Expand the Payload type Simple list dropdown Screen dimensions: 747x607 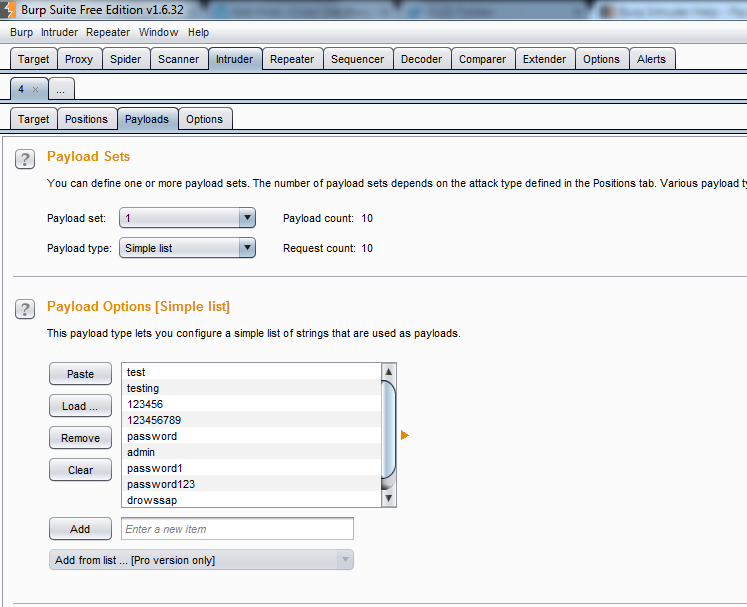click(x=187, y=248)
